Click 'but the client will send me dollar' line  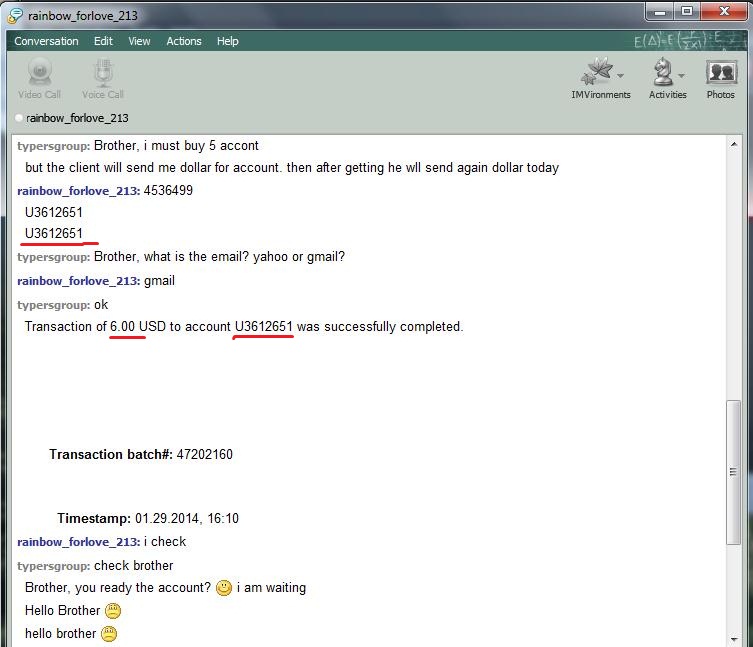click(292, 168)
